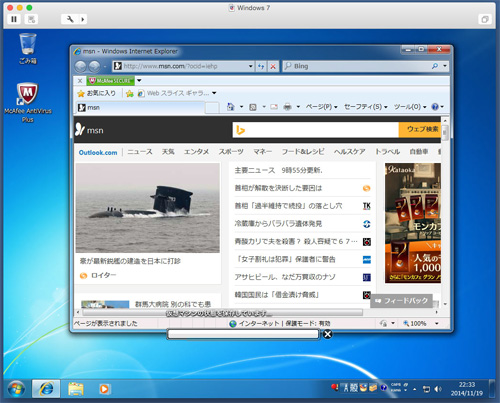Open the ツール(O) menu
Image resolution: width=500 pixels, height=403 pixels.
coord(410,107)
